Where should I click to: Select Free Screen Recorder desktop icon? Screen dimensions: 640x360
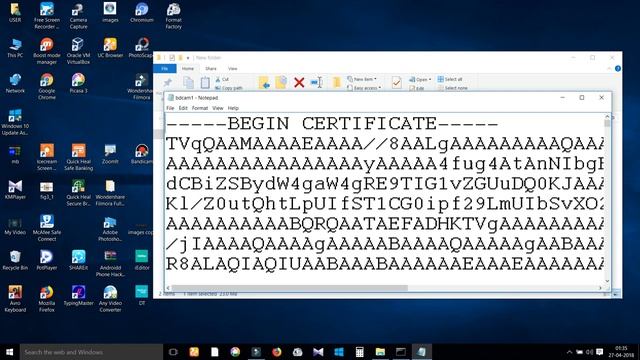[47, 16]
